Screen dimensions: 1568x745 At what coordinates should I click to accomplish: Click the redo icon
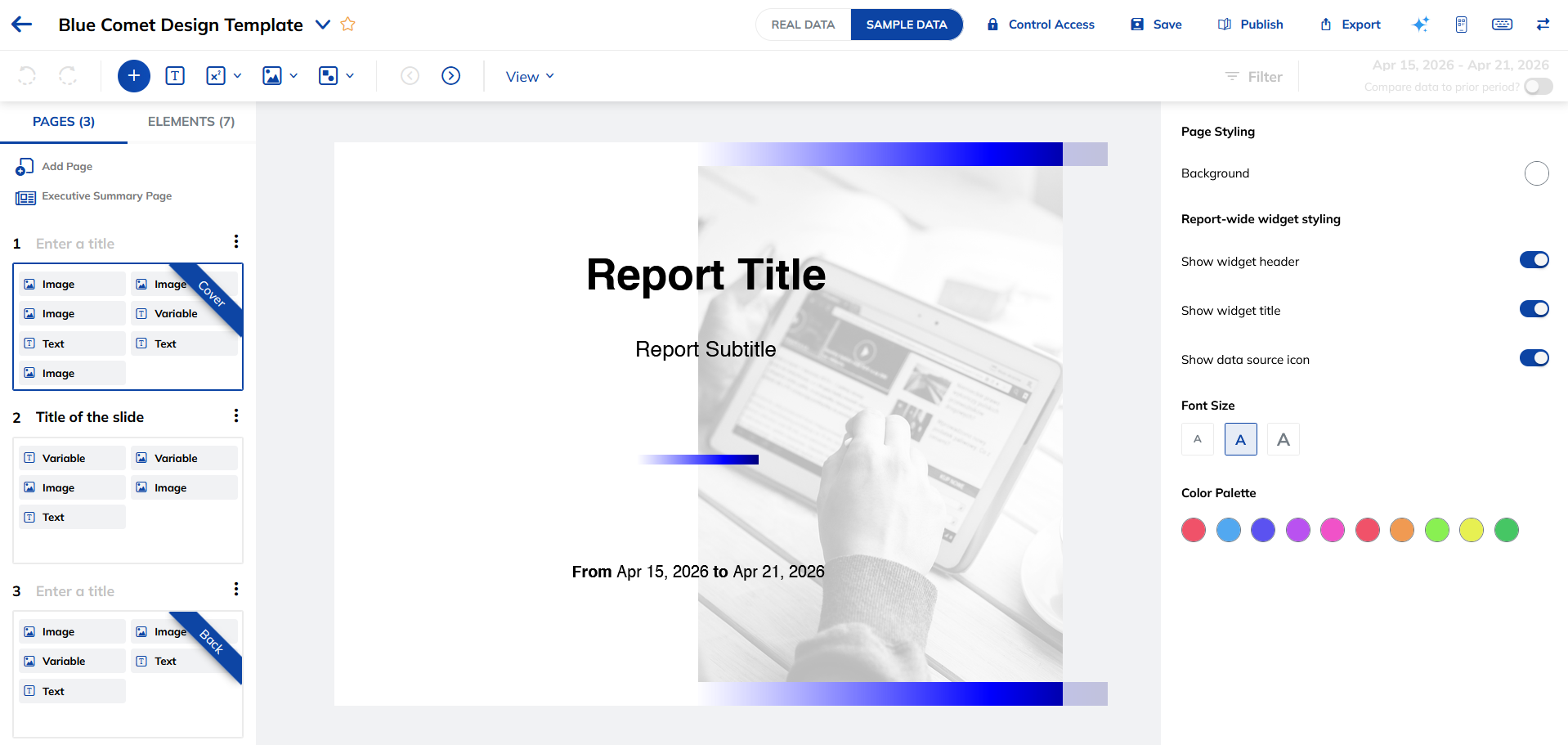tap(68, 76)
